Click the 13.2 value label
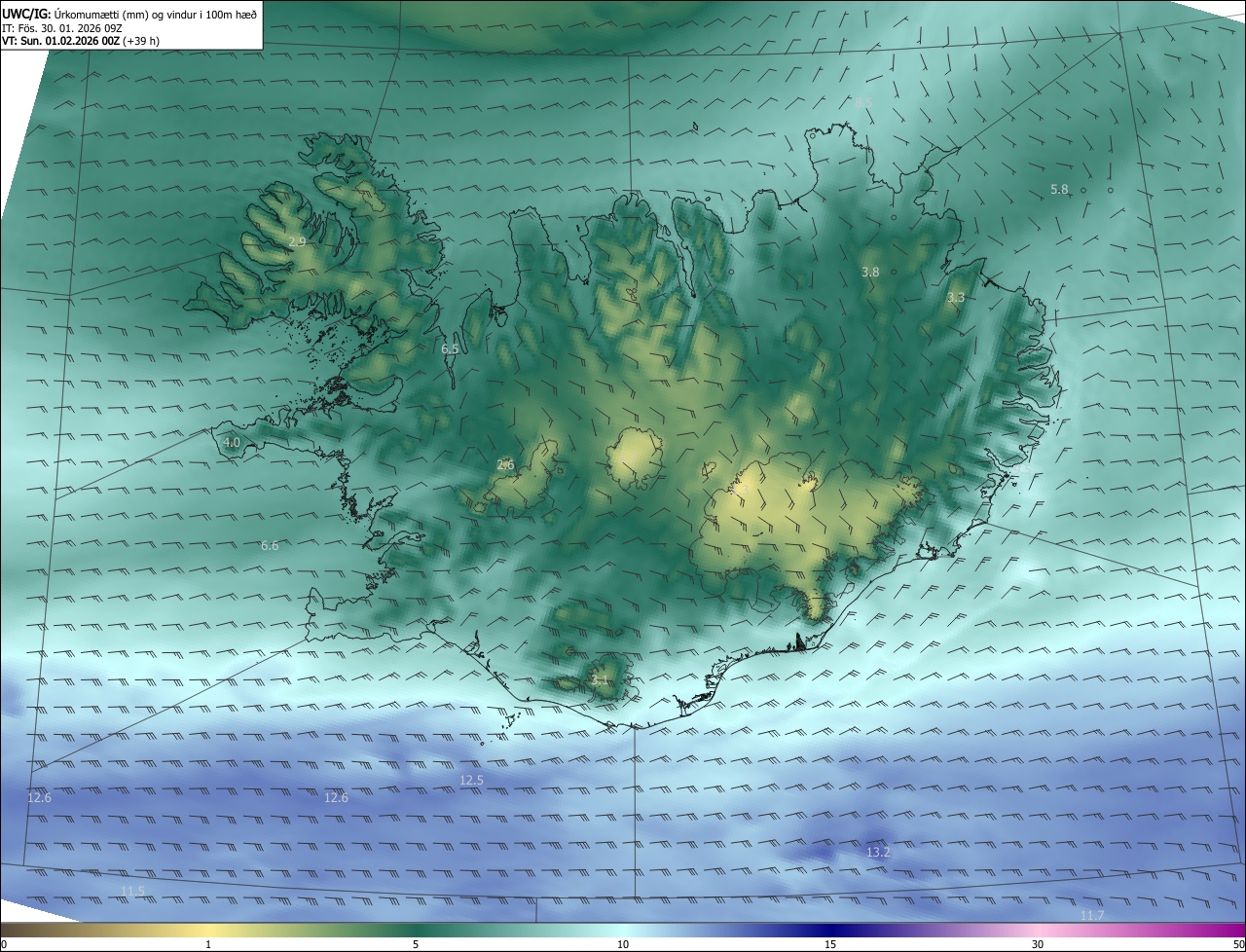Viewport: 1246px width, 952px height. 878,853
